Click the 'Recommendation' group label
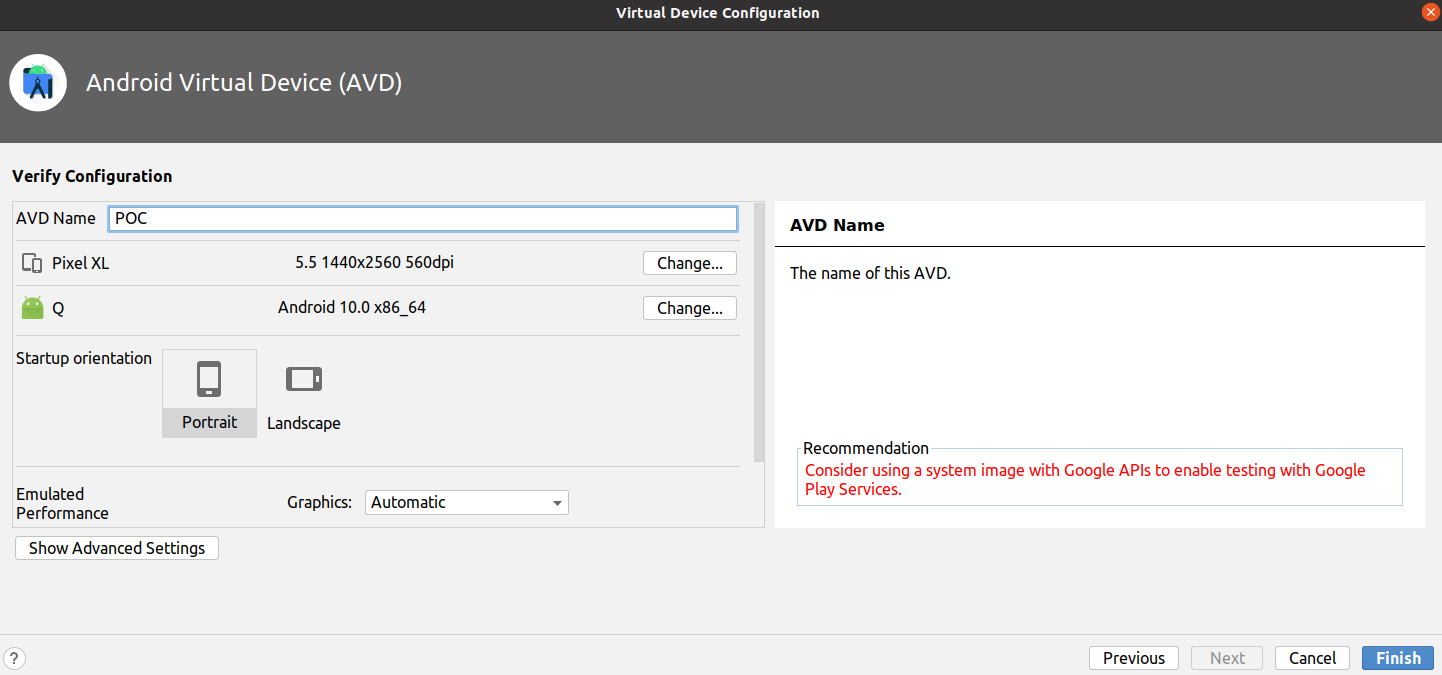Screen dimensions: 1442x675 tap(866, 448)
